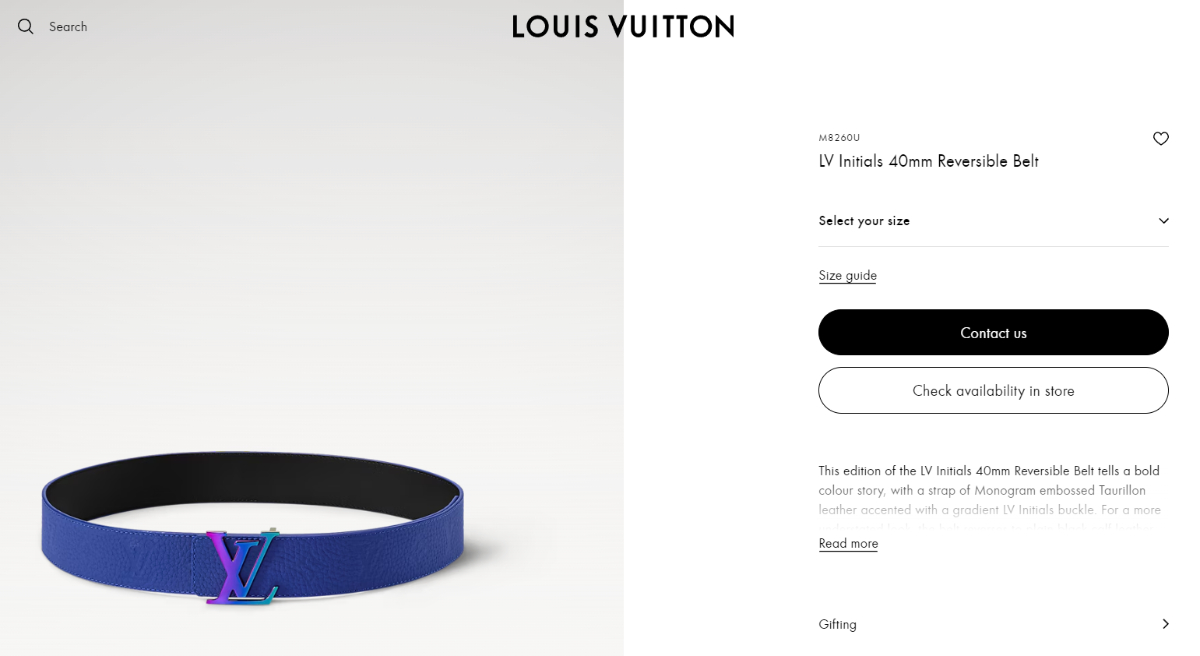Screen dimensions: 1200x656
Task: Go home via Louis Vuitton logo
Action: 623,26
